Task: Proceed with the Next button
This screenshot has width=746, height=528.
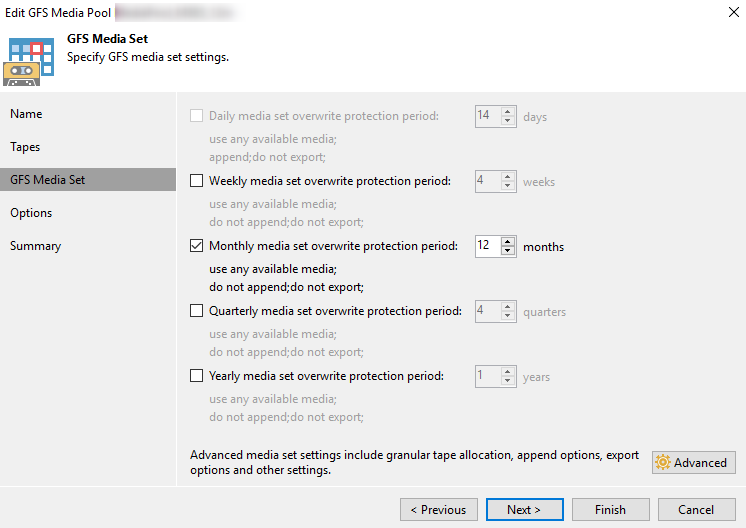Action: 524,510
